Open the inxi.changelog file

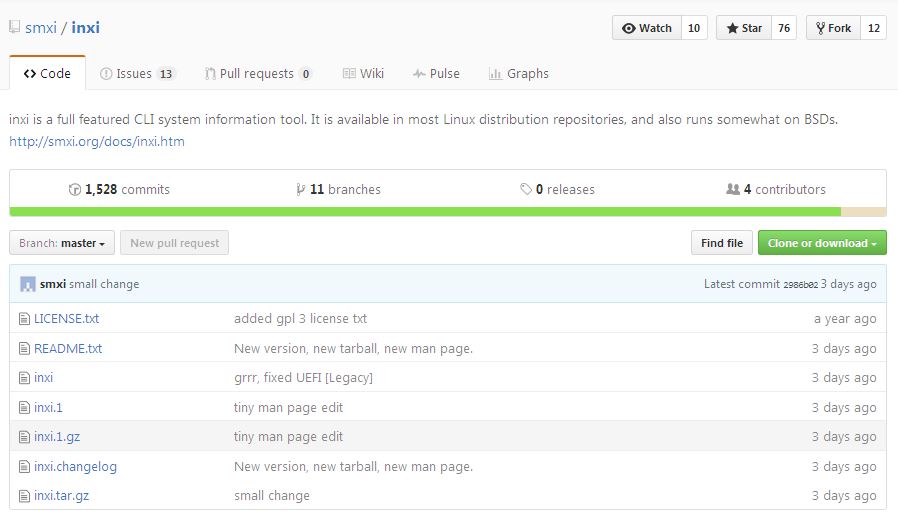coord(75,466)
